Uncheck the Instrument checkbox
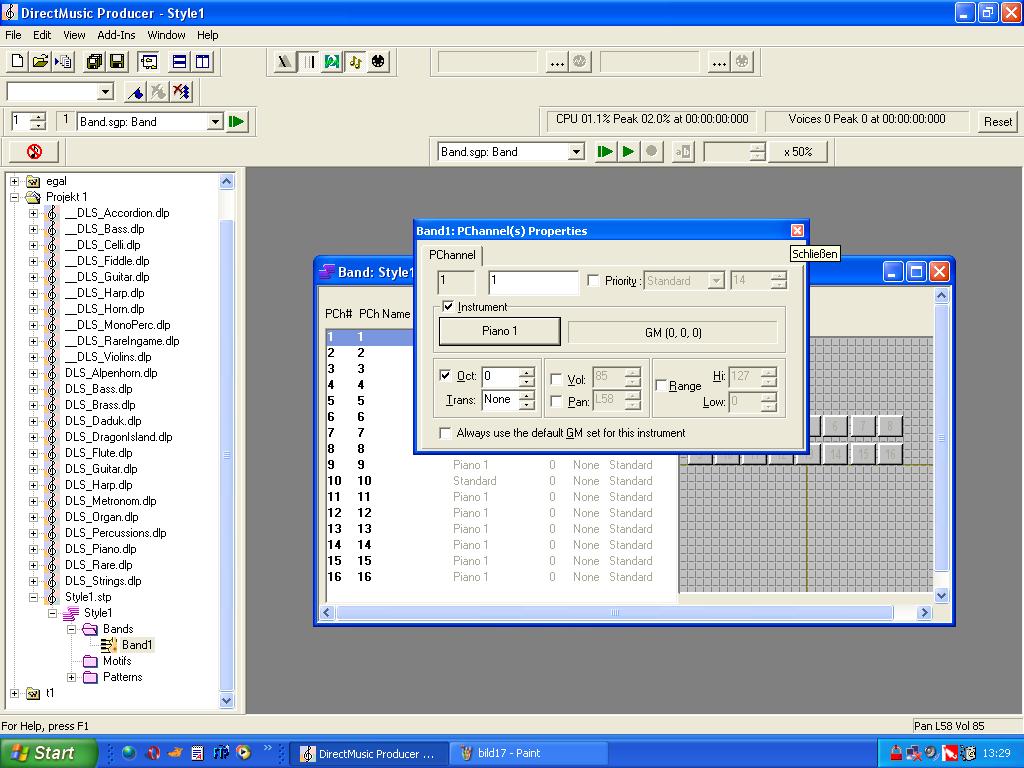1024x768 pixels. point(448,307)
